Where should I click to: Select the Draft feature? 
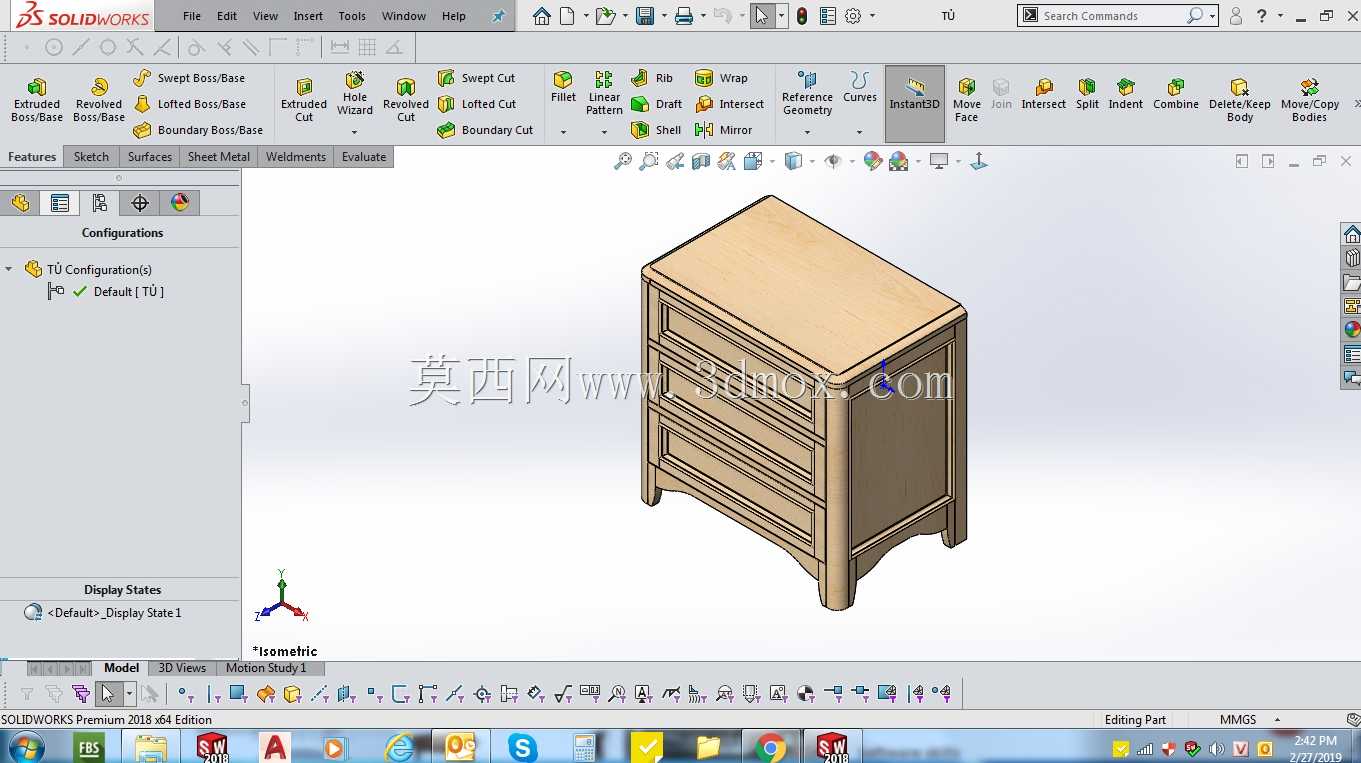pyautogui.click(x=657, y=104)
